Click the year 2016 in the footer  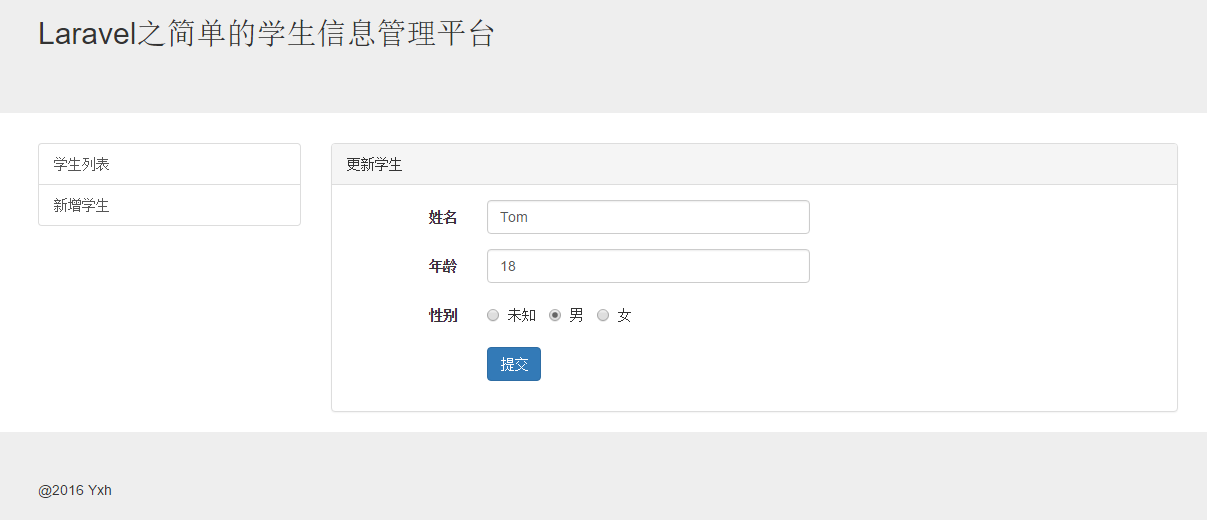[67, 490]
